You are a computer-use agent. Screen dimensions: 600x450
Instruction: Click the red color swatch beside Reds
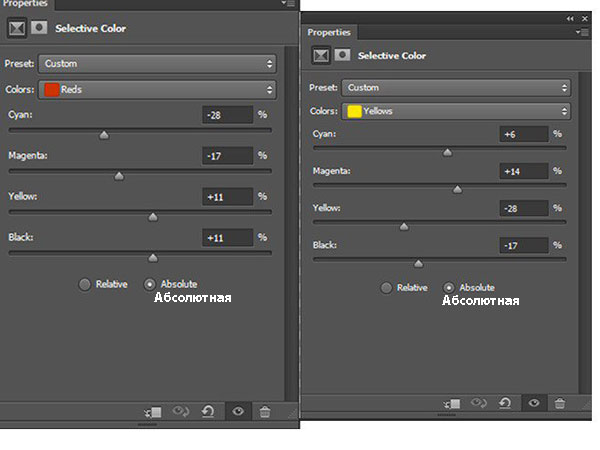click(51, 90)
